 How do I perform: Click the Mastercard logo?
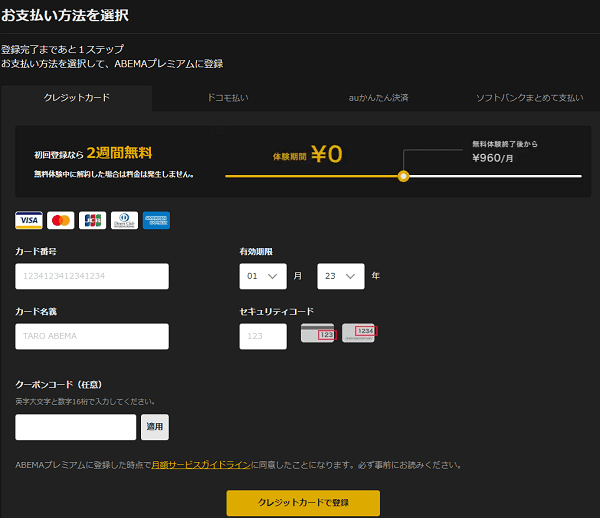60,220
